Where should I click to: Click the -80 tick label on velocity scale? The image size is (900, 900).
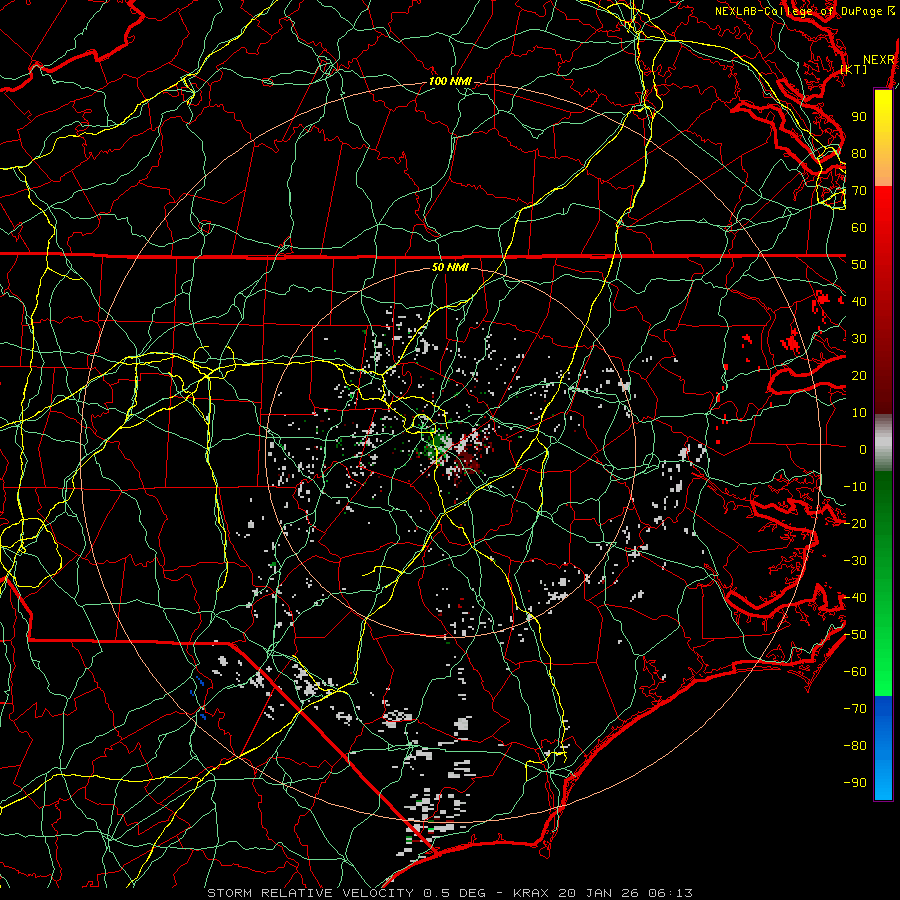pyautogui.click(x=855, y=746)
